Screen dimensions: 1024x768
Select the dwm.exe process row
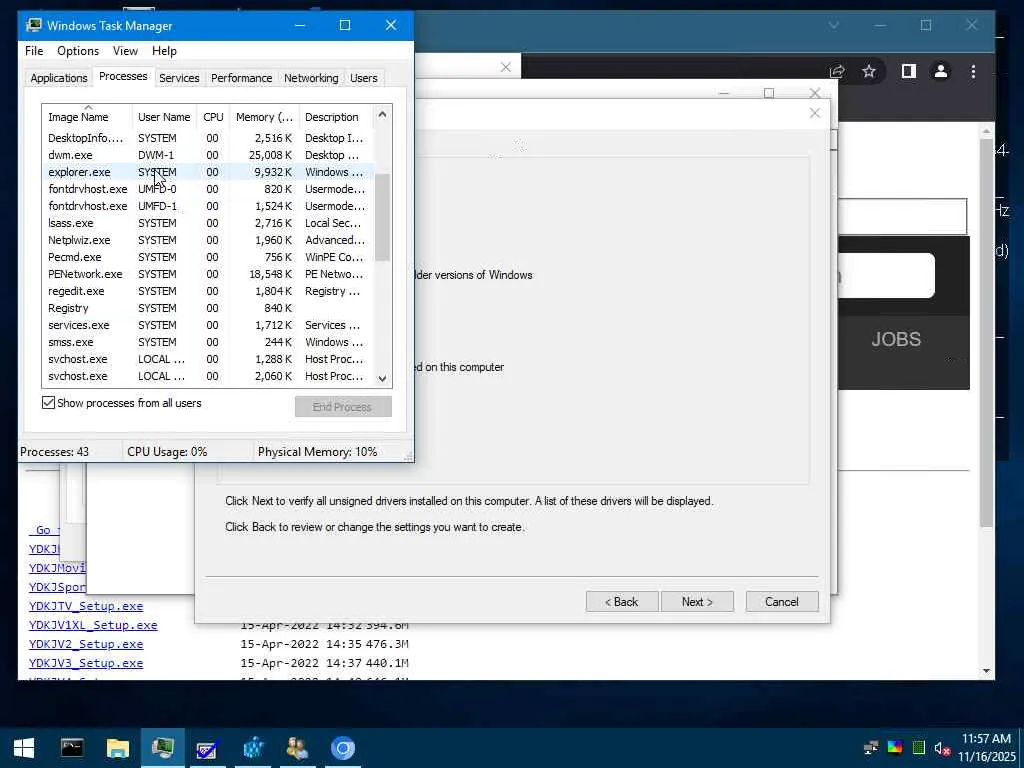pos(208,155)
